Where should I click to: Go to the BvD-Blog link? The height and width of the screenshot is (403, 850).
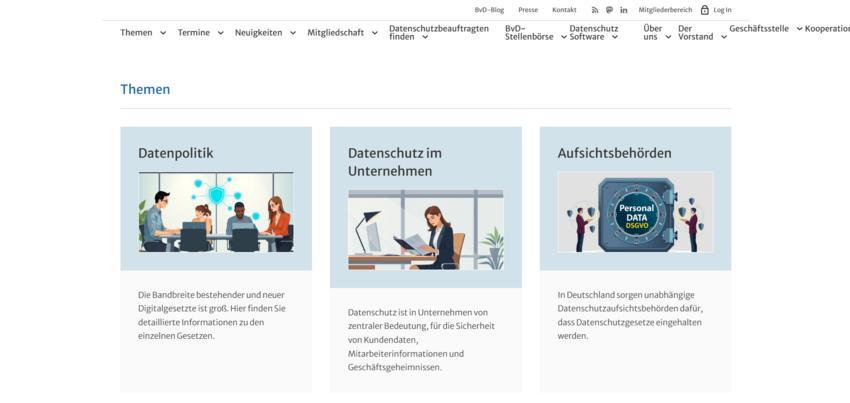[489, 10]
